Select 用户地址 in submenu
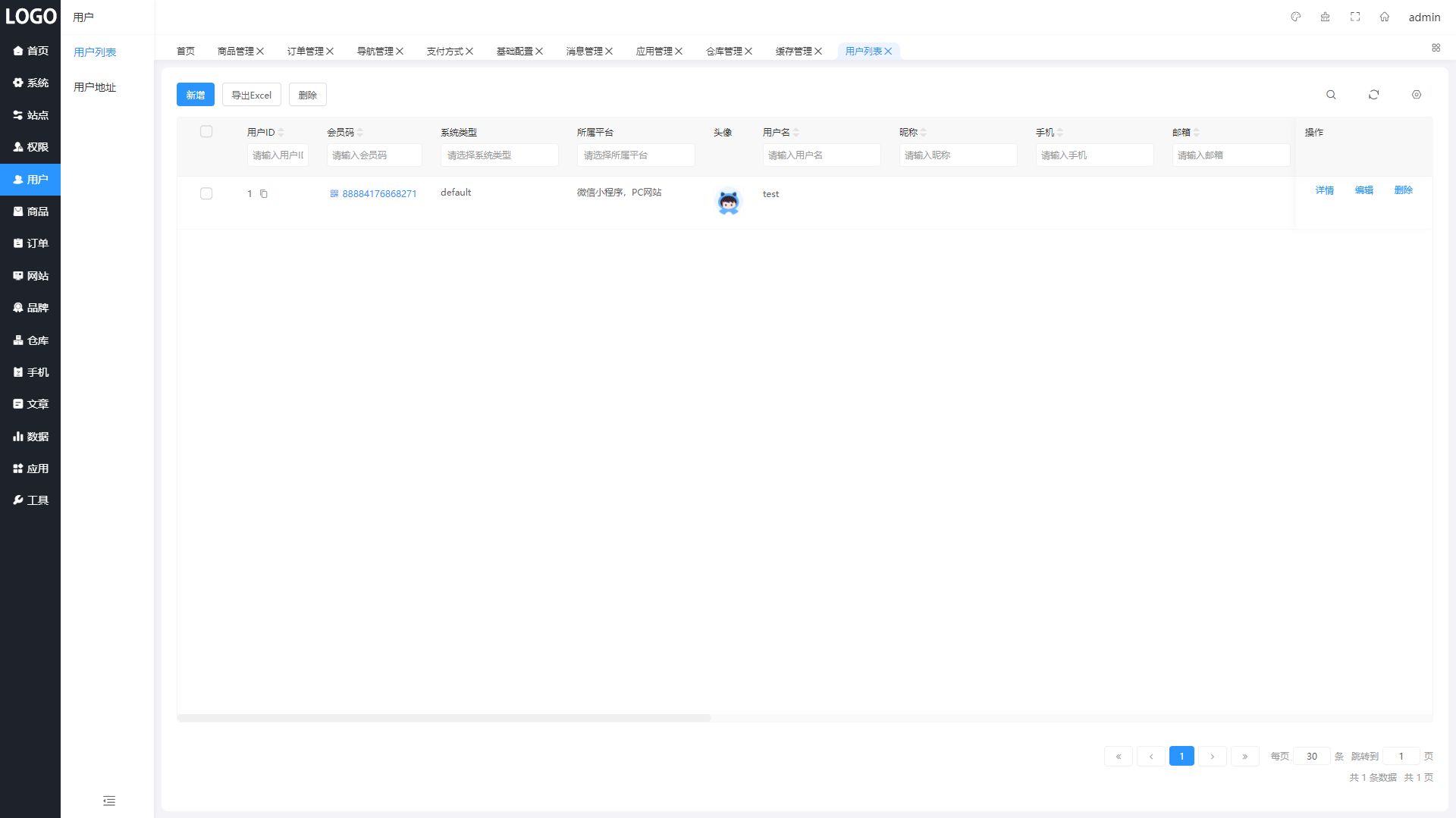 click(95, 87)
